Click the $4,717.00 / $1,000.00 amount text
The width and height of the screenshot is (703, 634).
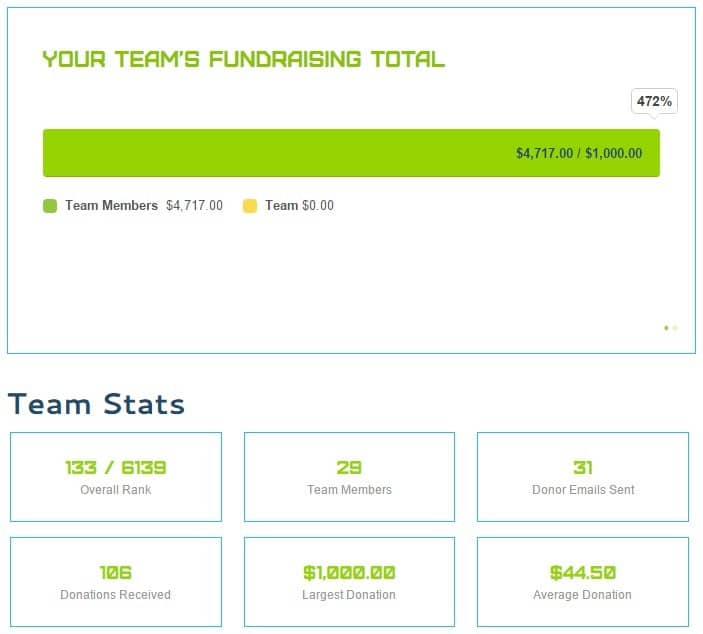579,153
